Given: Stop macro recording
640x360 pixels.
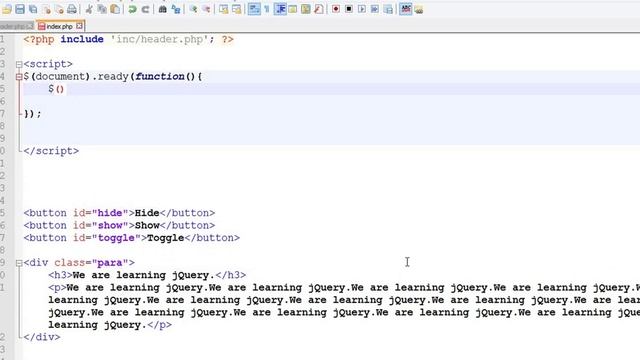Looking at the screenshot, I should tap(349, 9).
